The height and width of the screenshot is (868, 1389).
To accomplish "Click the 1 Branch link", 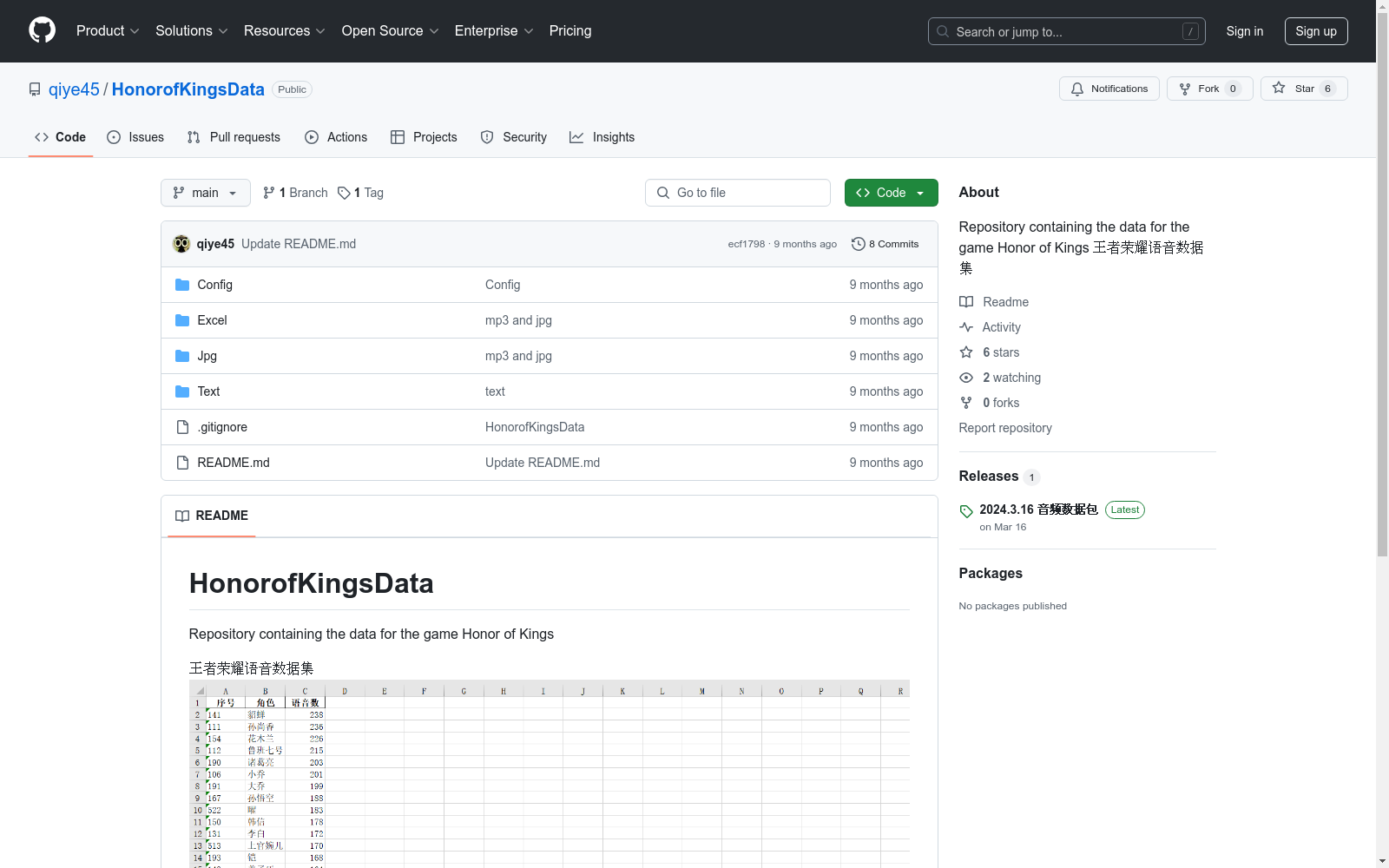I will (296, 193).
